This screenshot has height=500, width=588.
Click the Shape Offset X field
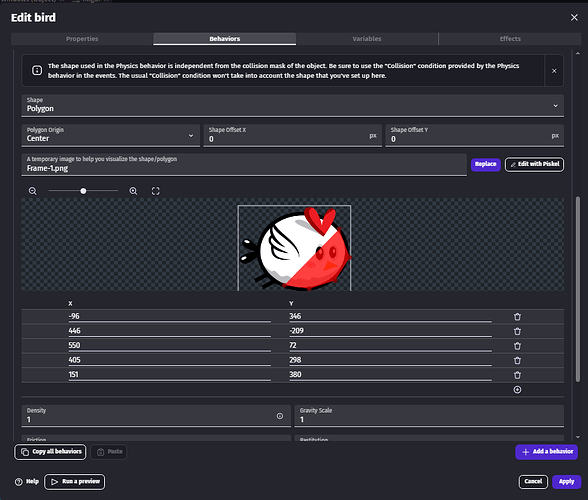click(292, 135)
